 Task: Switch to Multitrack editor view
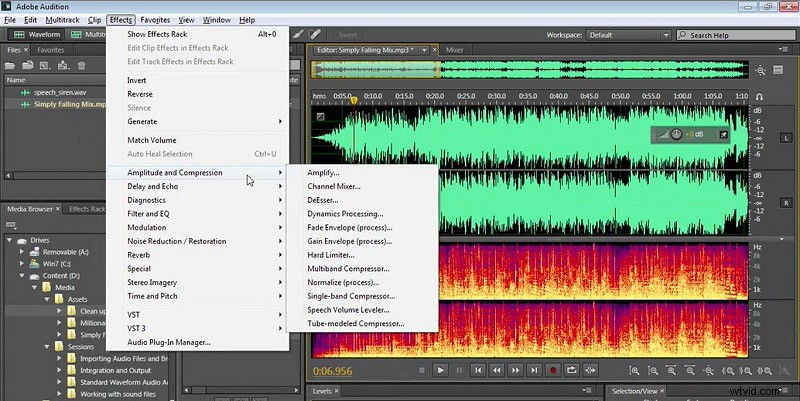point(88,34)
